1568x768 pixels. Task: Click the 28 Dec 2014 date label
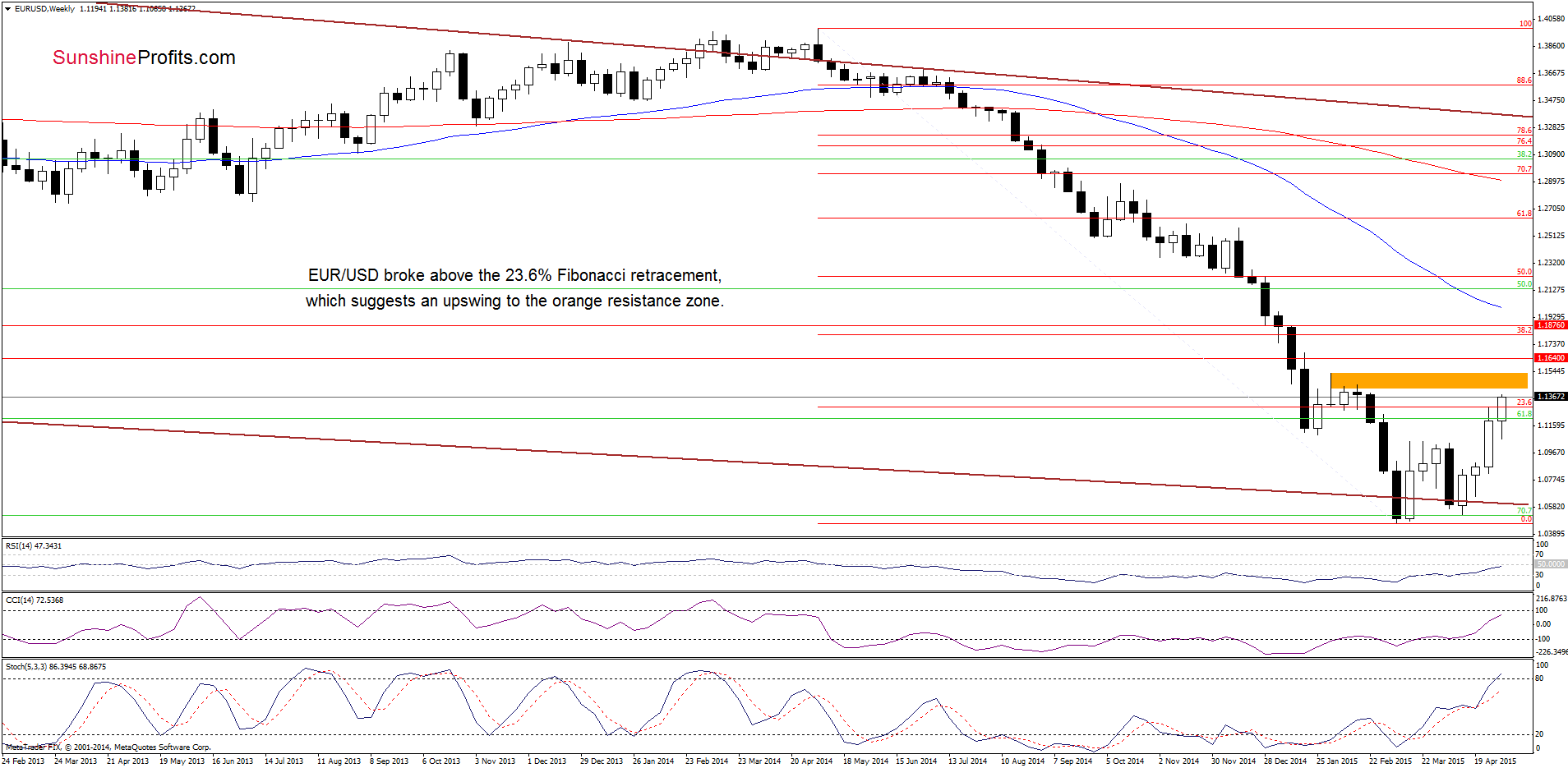coord(1285,761)
